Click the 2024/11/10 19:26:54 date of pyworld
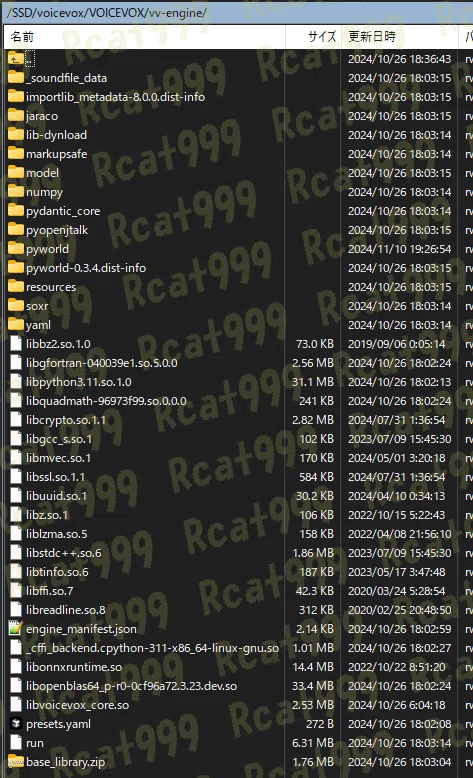 point(400,249)
